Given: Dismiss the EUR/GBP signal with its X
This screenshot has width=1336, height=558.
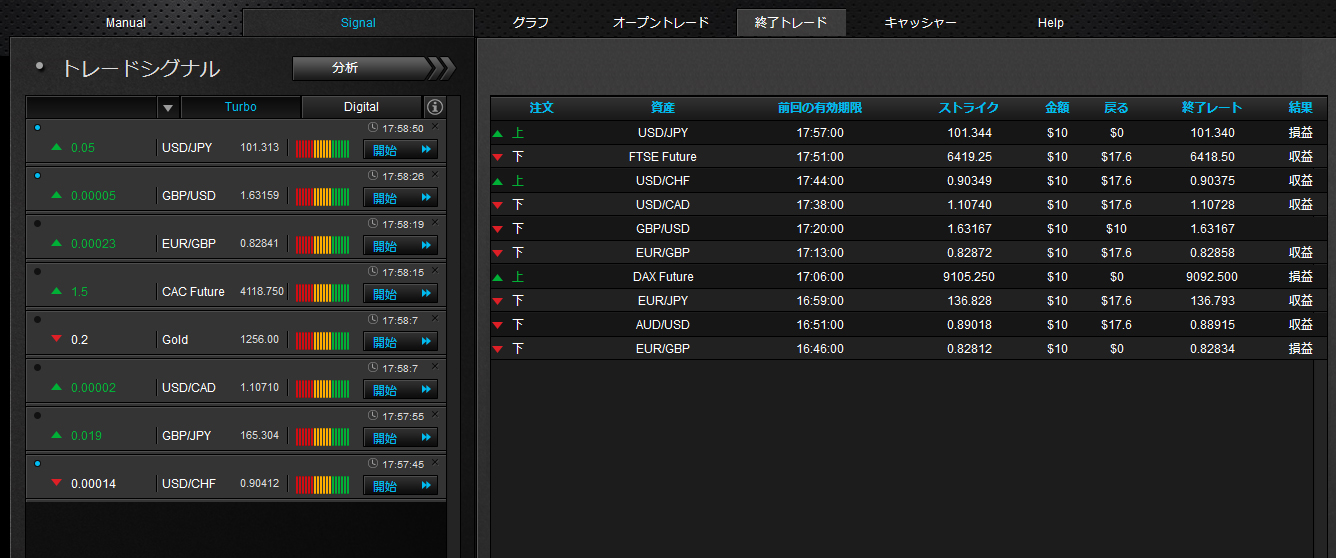Looking at the screenshot, I should [435, 222].
